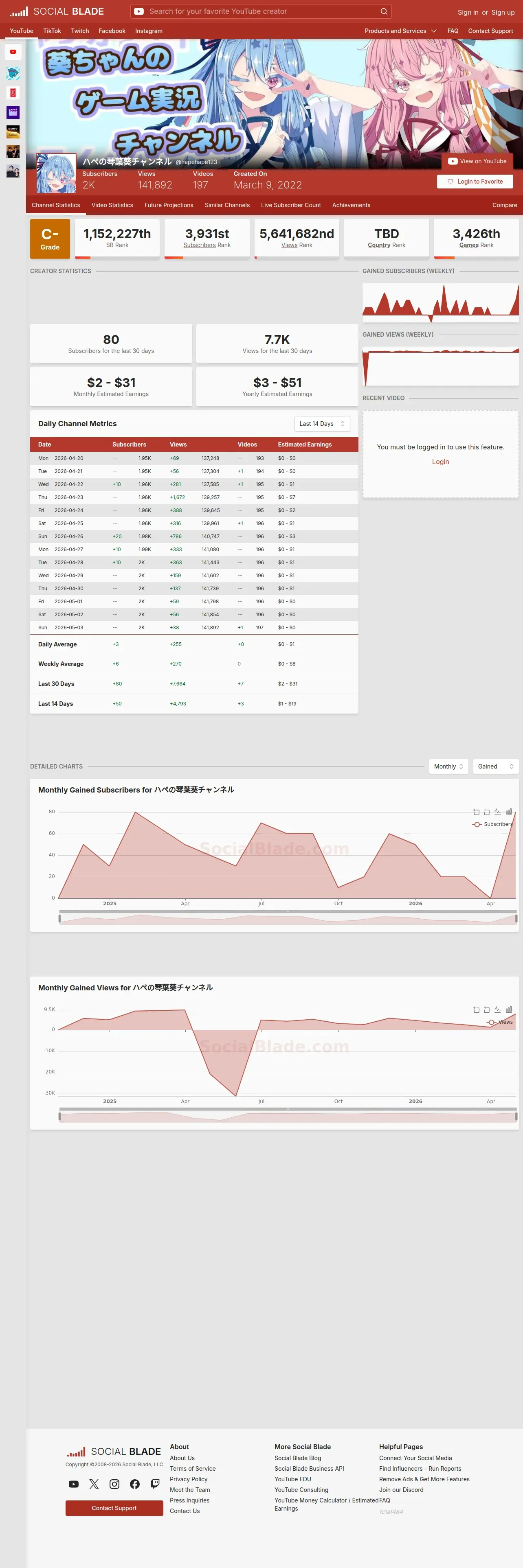
Task: Open the Similar Channels tab
Action: [x=227, y=205]
